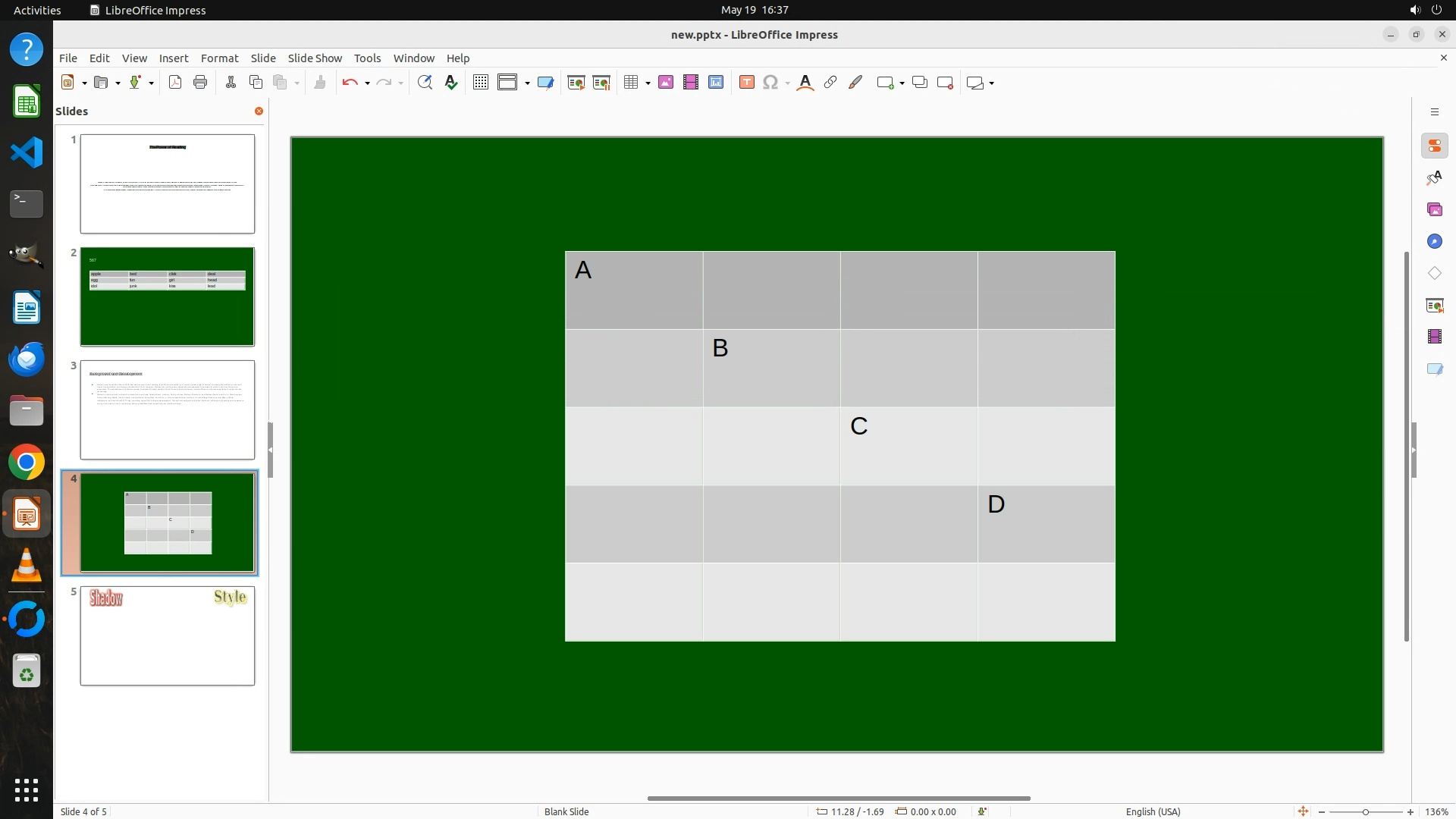Collapse the slide panel using the handle
1456x819 pixels.
(x=270, y=450)
